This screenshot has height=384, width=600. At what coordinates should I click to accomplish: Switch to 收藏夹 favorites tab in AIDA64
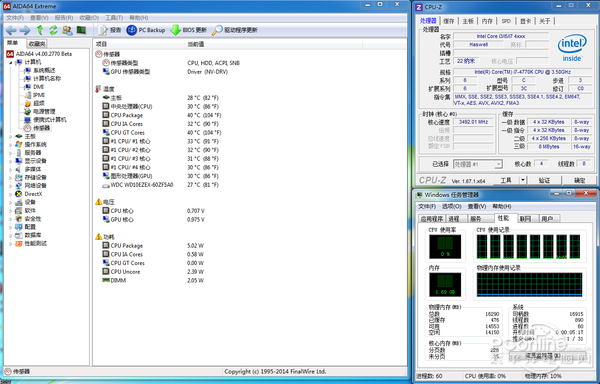click(37, 44)
